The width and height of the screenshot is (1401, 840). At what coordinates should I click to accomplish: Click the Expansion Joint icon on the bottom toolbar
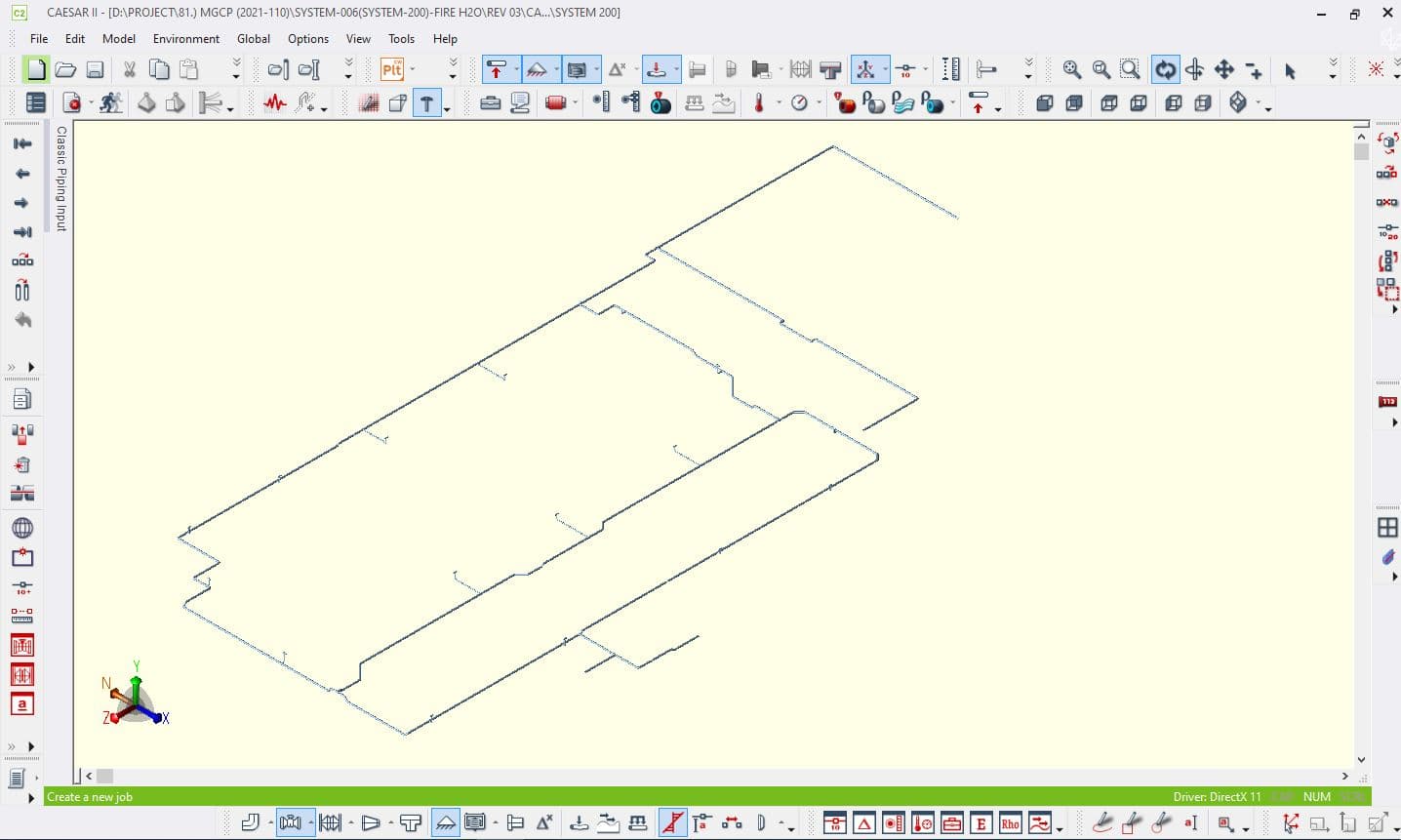coord(332,822)
